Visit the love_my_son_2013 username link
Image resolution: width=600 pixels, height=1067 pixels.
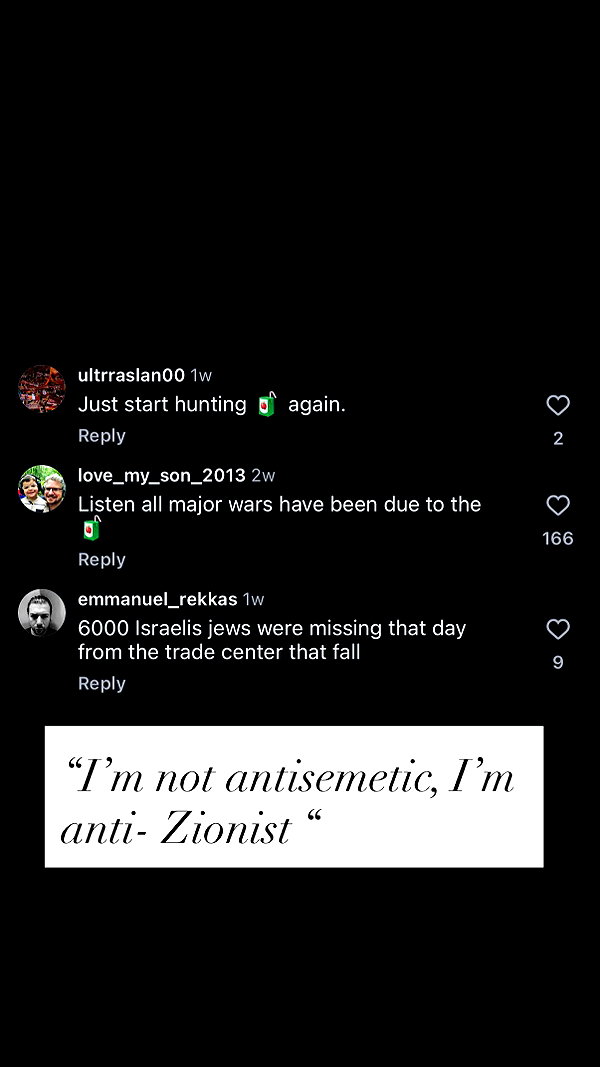pos(162,475)
